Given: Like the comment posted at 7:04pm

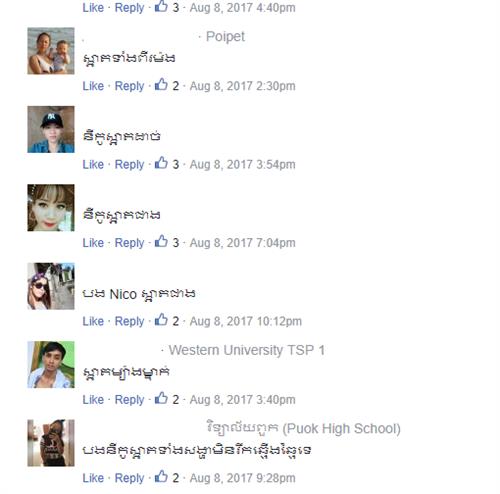Looking at the screenshot, I should point(93,243).
